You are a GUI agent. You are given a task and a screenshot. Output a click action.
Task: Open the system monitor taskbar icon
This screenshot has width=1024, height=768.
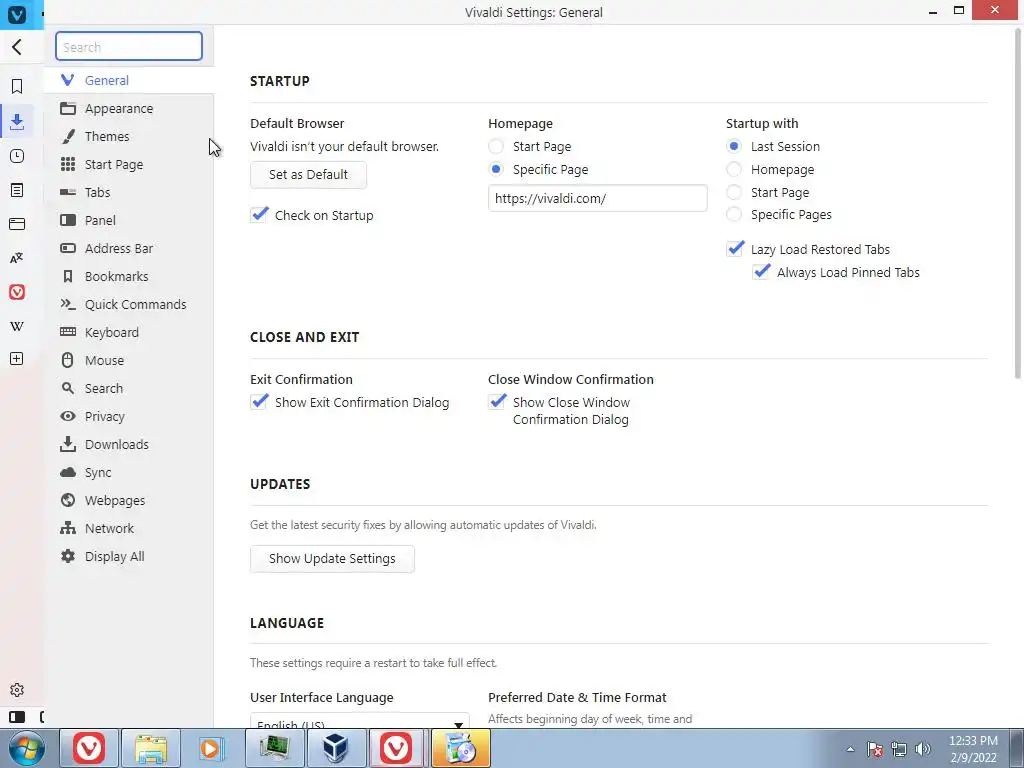click(x=274, y=748)
